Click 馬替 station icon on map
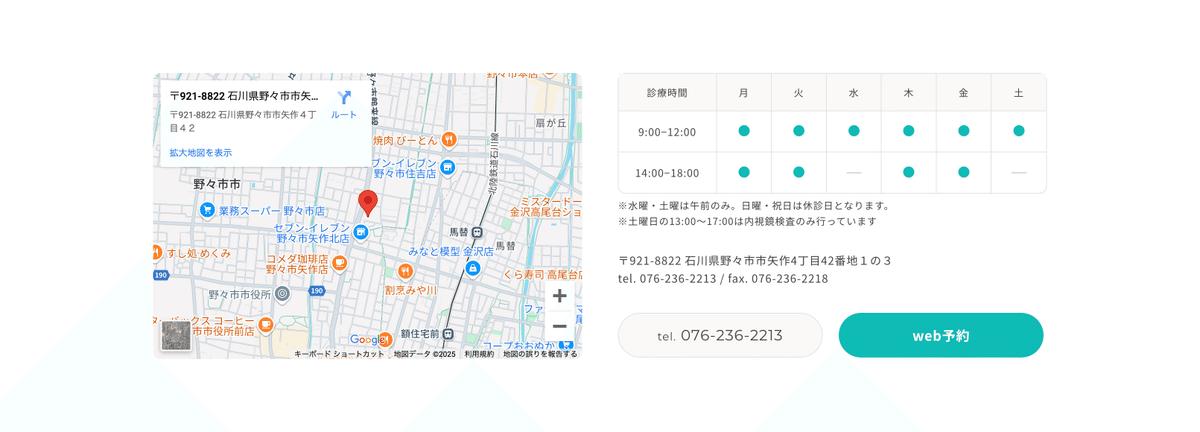This screenshot has width=1200, height=432. pyautogui.click(x=478, y=232)
